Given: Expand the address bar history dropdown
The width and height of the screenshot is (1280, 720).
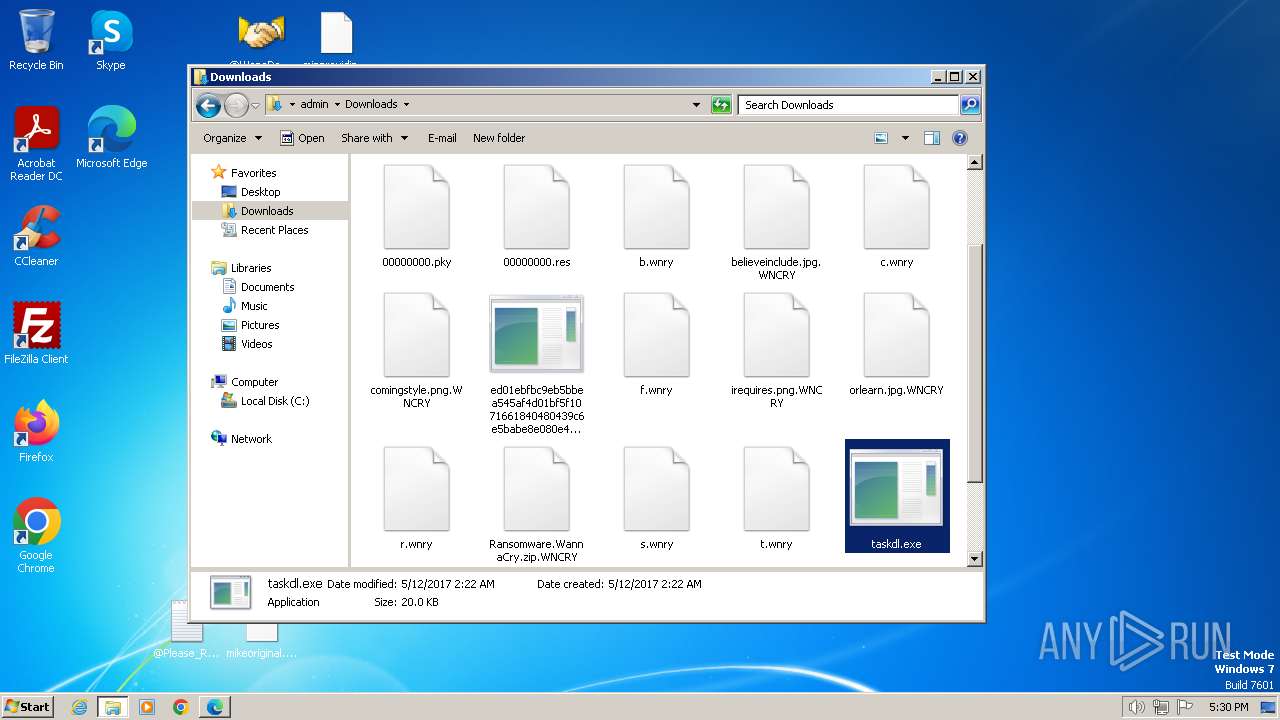Looking at the screenshot, I should 696,104.
